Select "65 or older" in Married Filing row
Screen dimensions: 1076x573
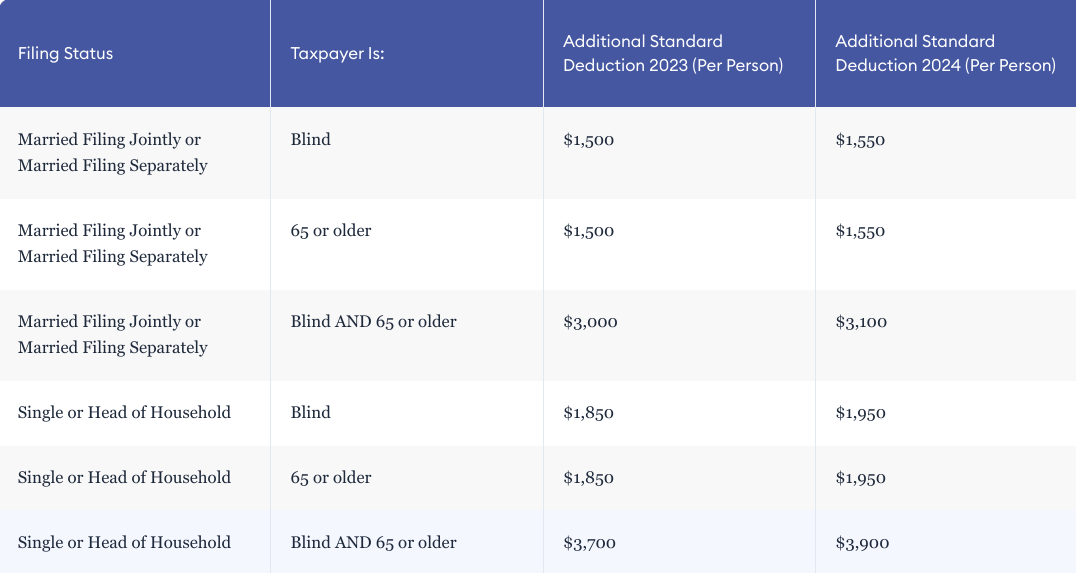[x=331, y=231]
